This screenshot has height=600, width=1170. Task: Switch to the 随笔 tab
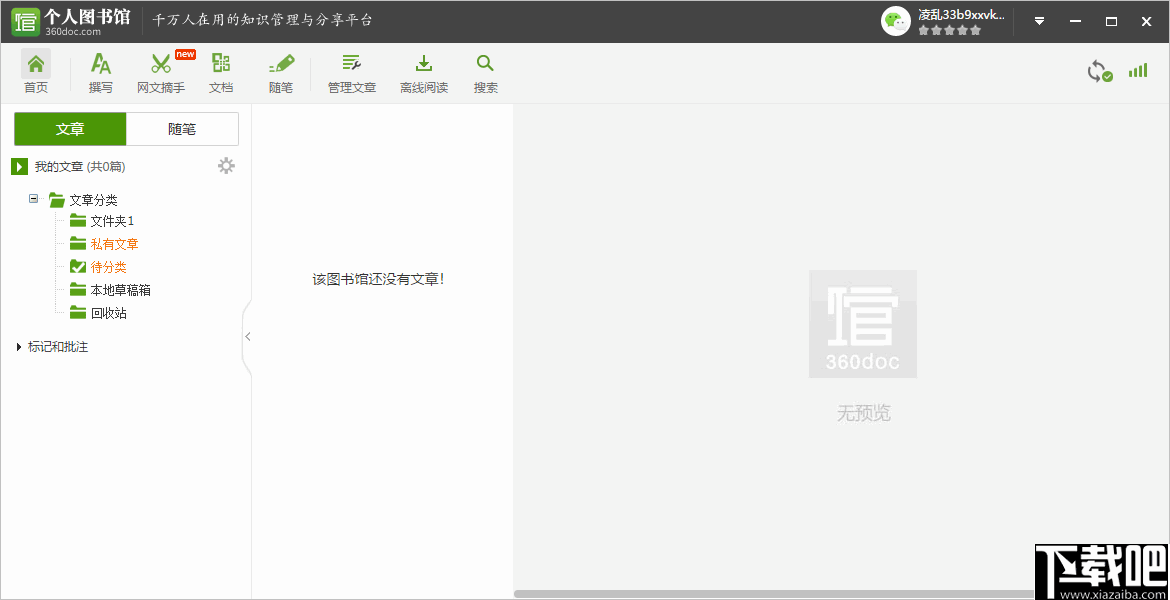pos(182,128)
